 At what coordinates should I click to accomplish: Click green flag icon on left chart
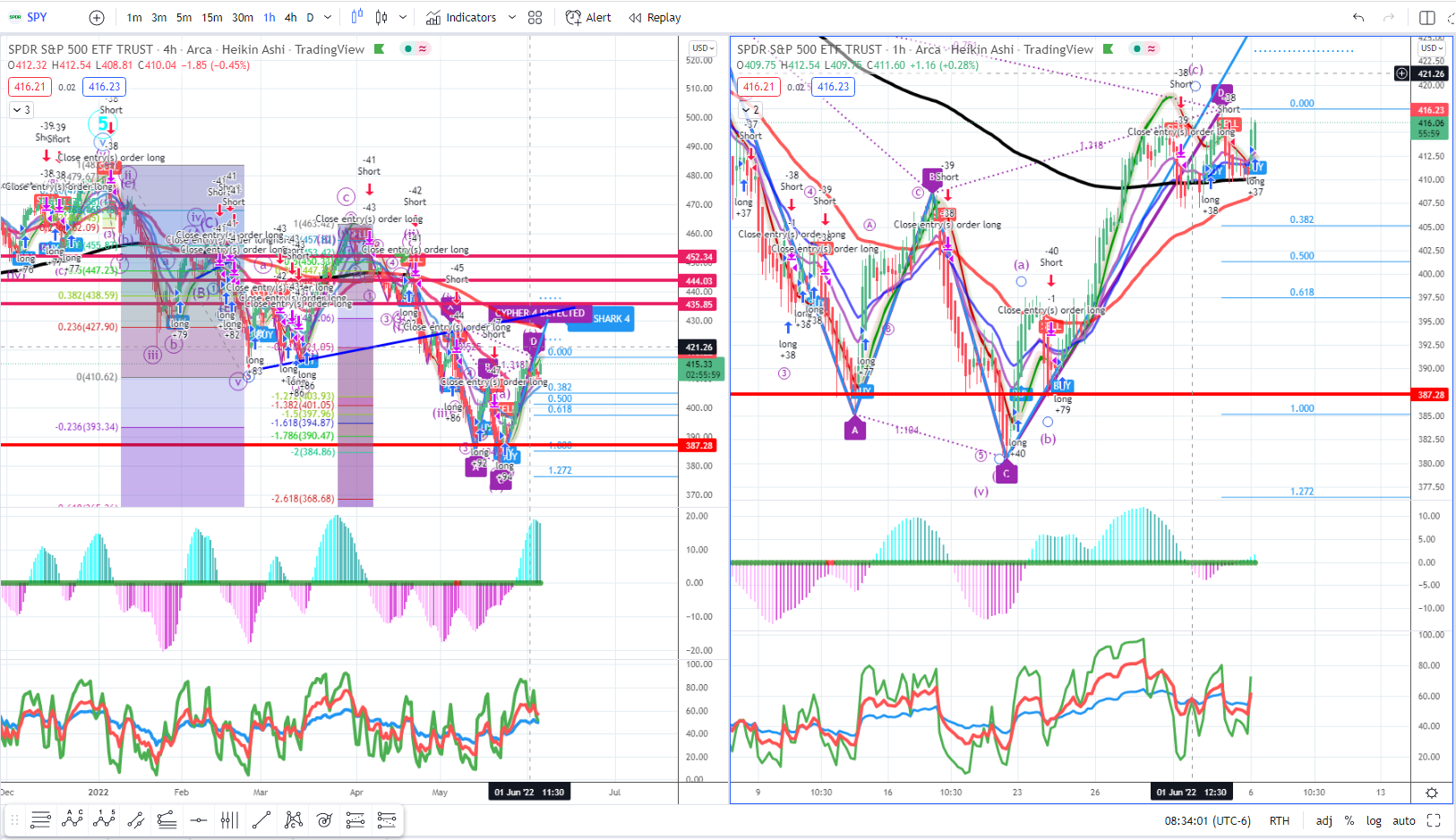point(380,49)
